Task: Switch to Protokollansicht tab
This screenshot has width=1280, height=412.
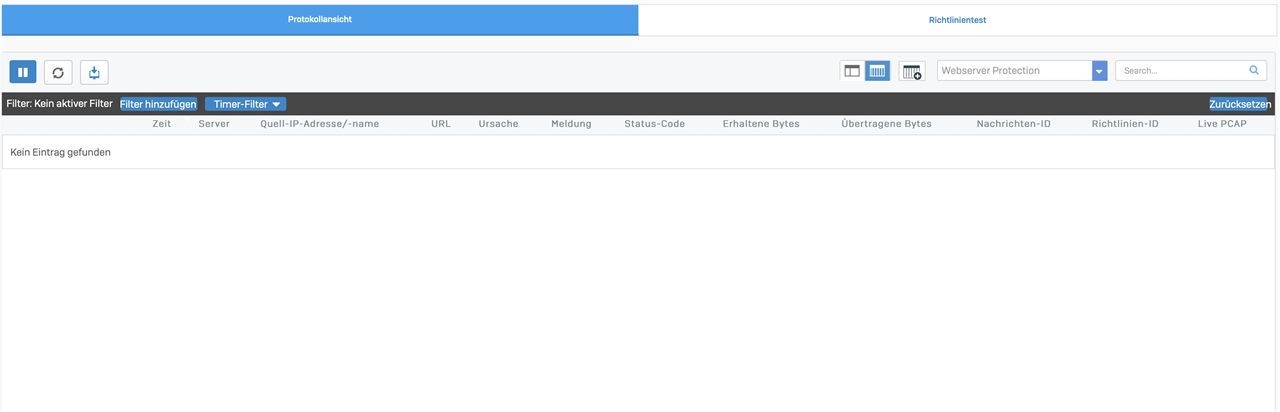Action: 320,19
